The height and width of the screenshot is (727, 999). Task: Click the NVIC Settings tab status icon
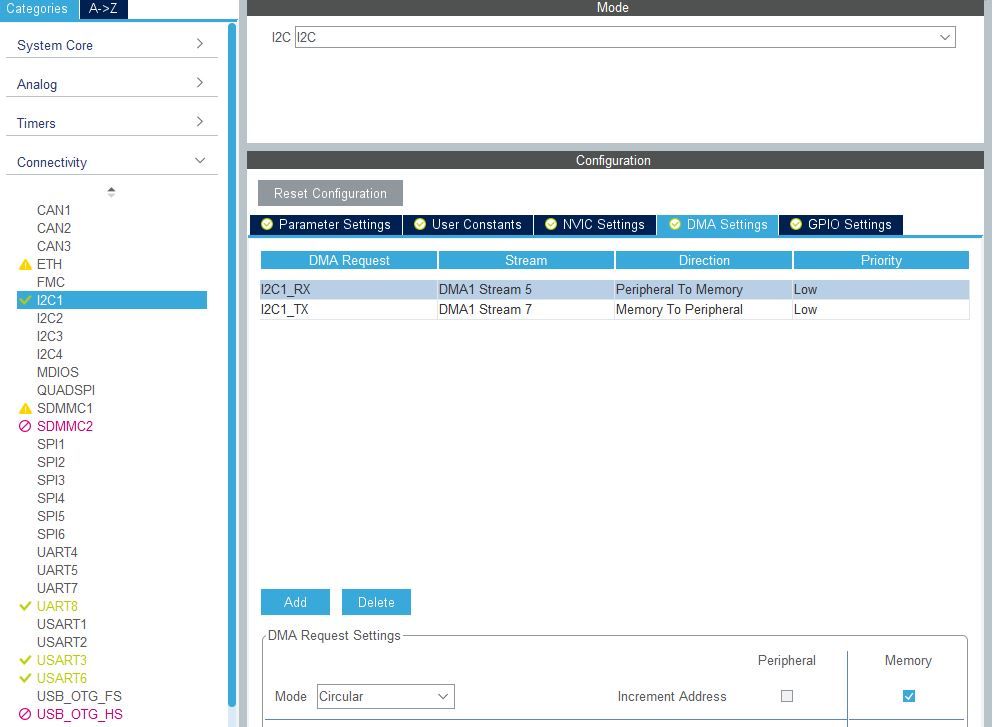(551, 224)
